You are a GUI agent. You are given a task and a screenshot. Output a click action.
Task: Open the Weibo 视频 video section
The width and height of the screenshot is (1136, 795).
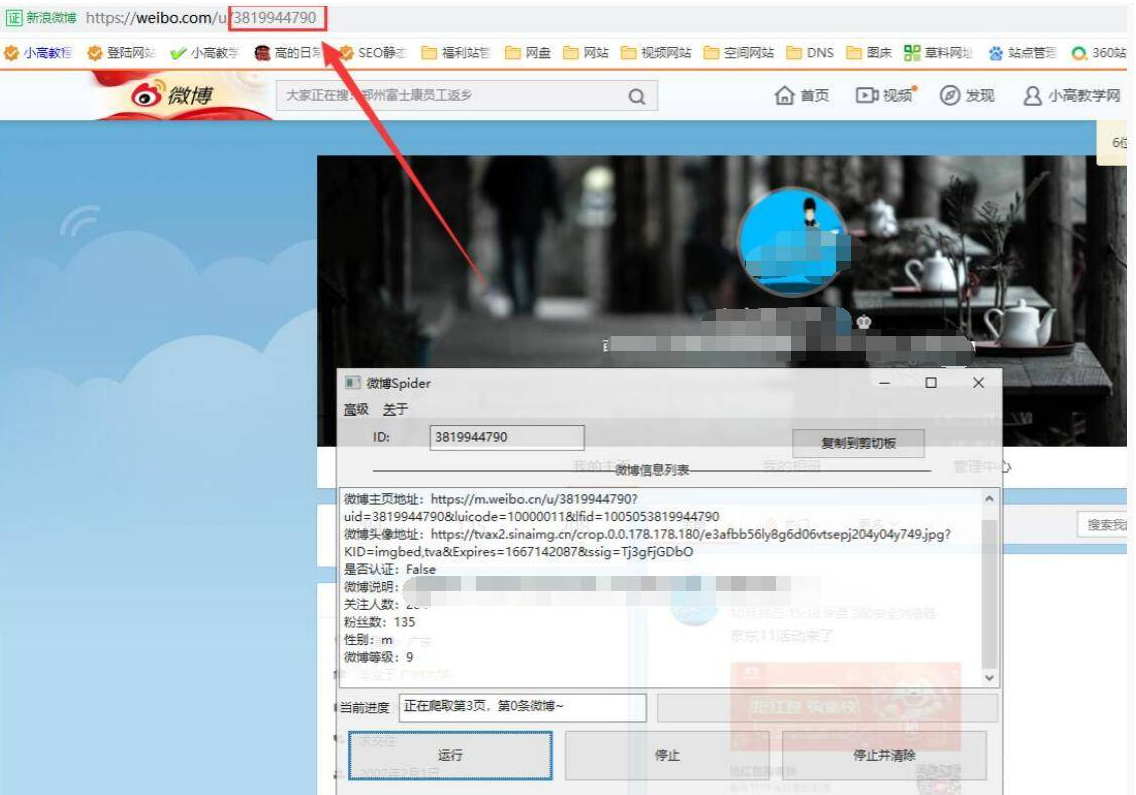tap(885, 95)
